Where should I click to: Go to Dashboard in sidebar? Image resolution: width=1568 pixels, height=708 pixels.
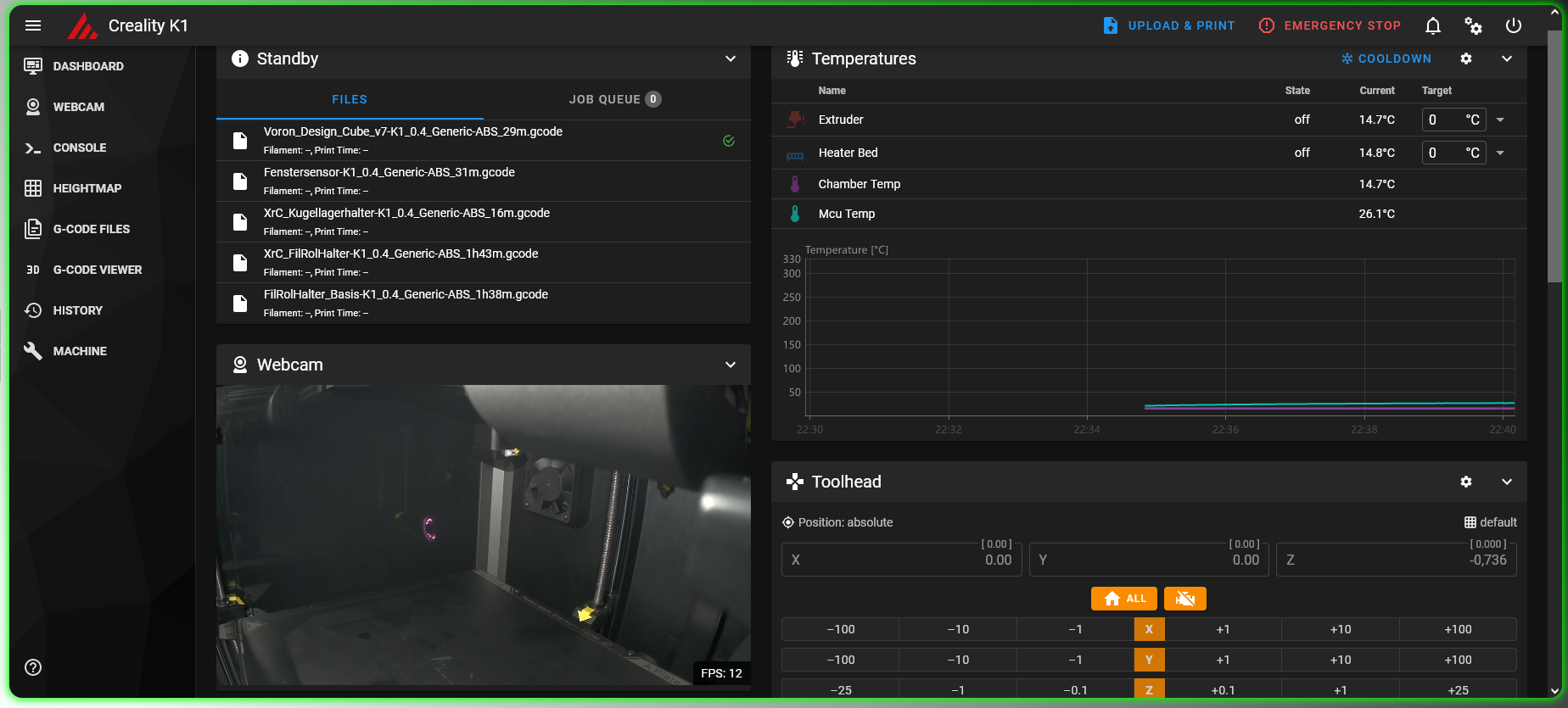[88, 66]
